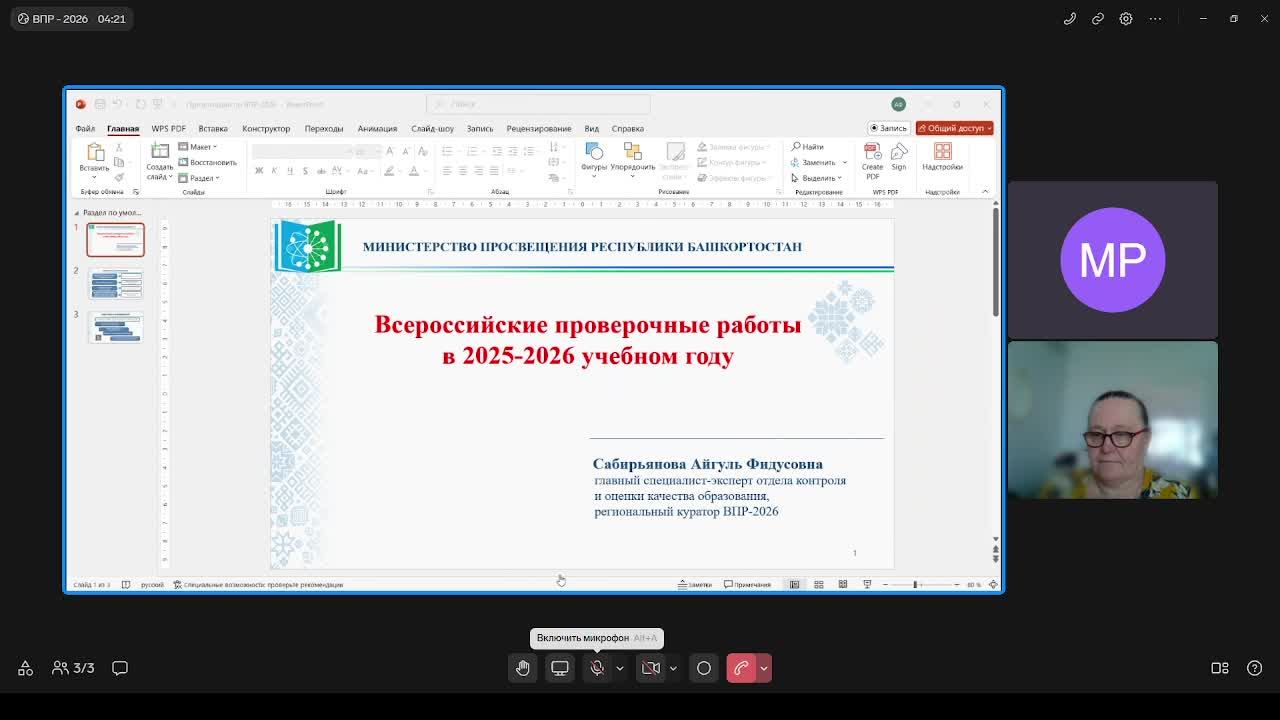Click Восстановить slide reset button
1280x720 pixels.
(207, 162)
